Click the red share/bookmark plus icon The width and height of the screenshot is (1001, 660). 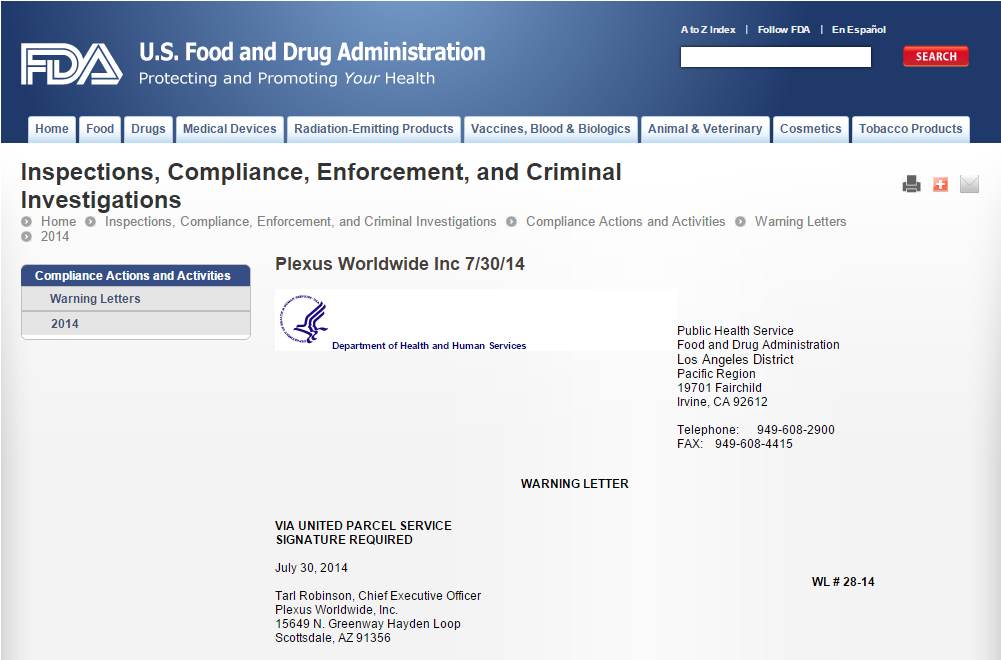click(x=940, y=184)
